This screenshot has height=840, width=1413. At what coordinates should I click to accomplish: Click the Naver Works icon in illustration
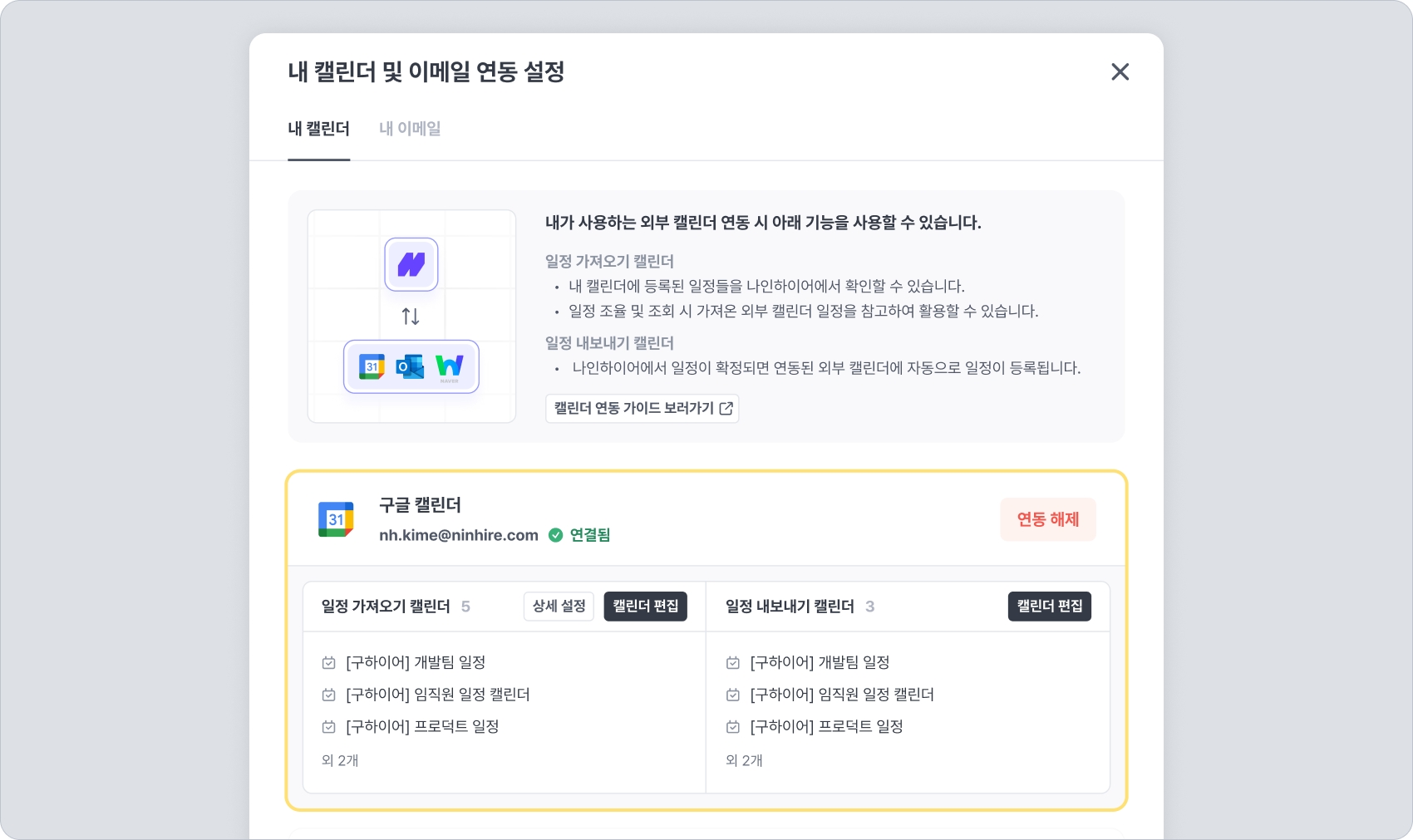point(450,366)
